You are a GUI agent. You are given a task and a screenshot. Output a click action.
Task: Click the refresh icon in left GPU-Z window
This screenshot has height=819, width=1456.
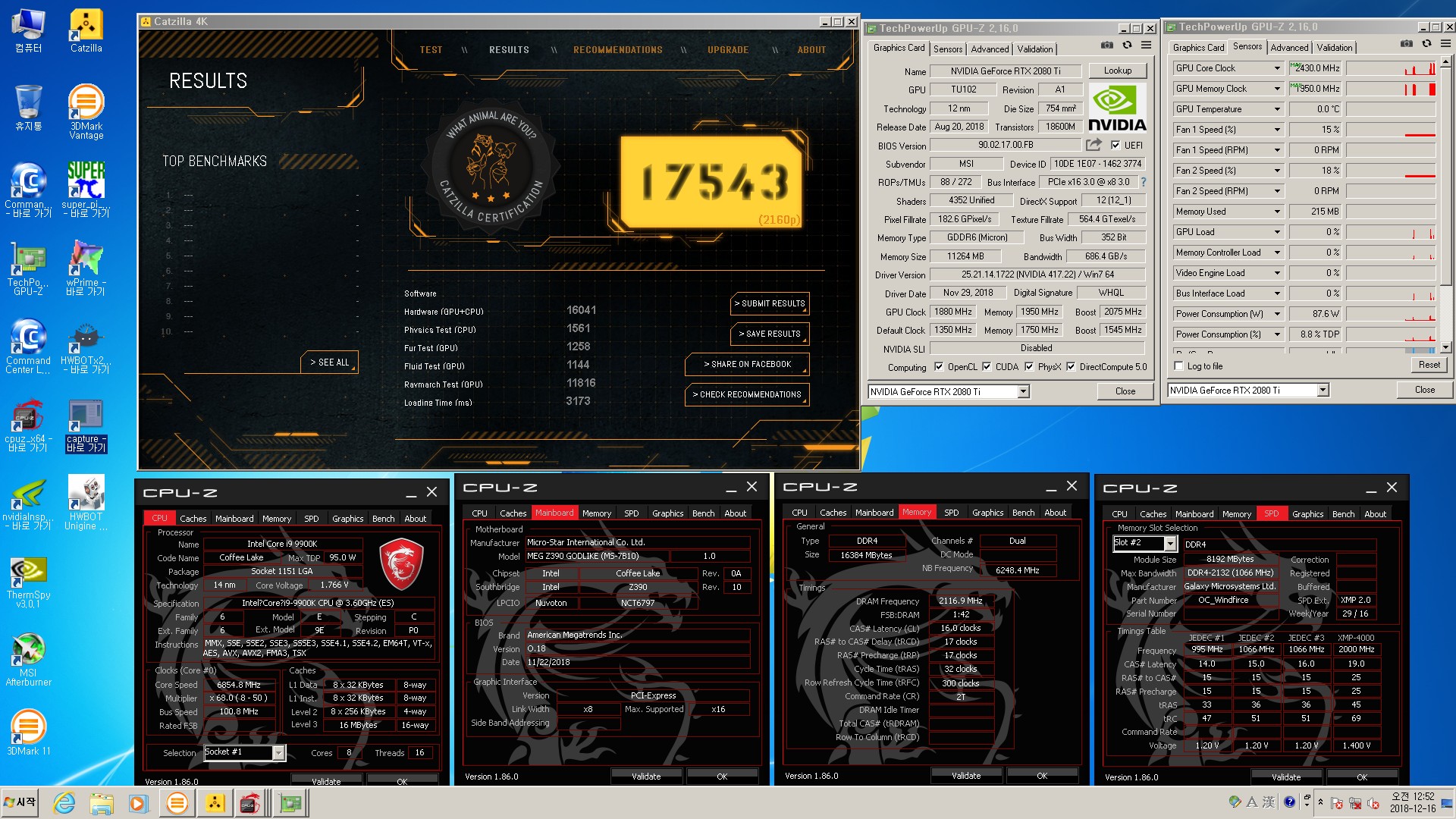tap(1127, 45)
